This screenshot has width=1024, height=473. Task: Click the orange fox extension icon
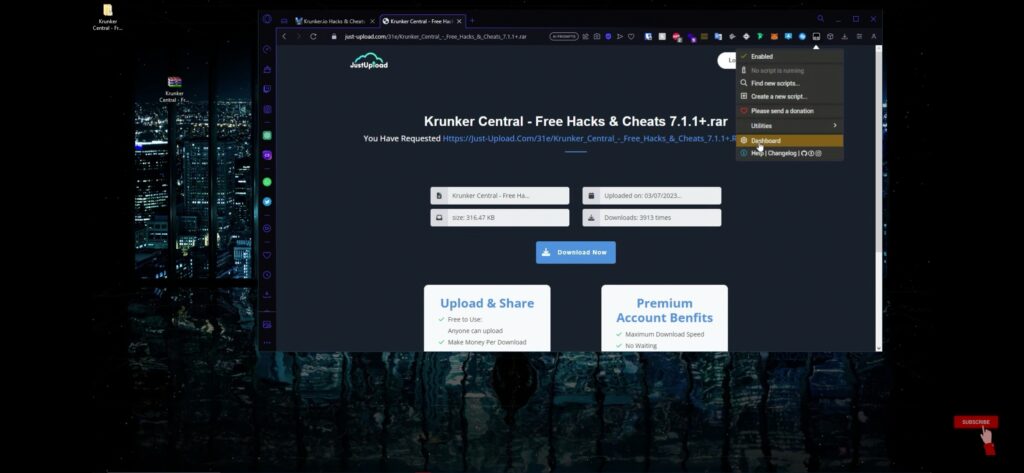[x=775, y=37]
